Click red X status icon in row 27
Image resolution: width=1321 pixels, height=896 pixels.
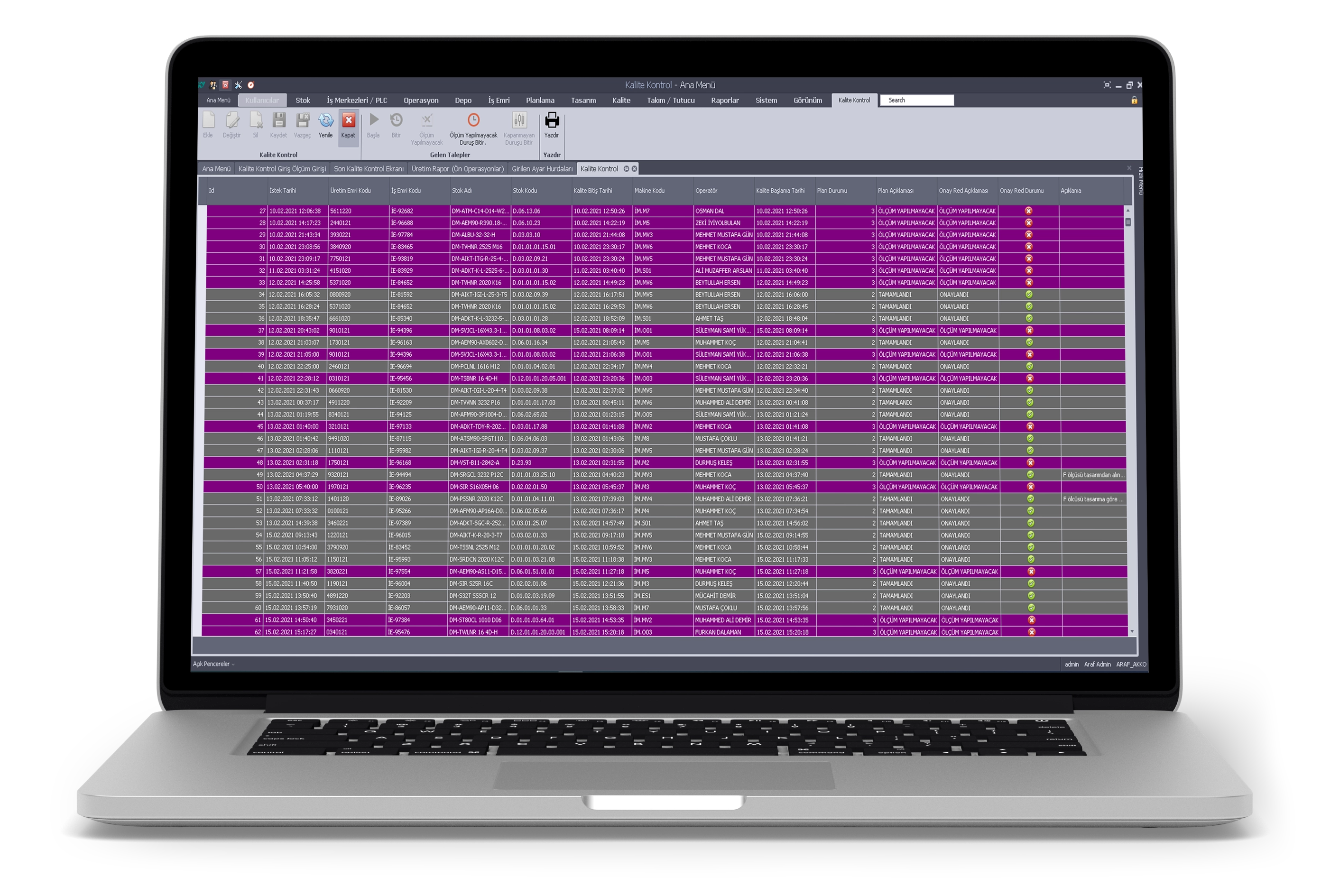(1028, 211)
